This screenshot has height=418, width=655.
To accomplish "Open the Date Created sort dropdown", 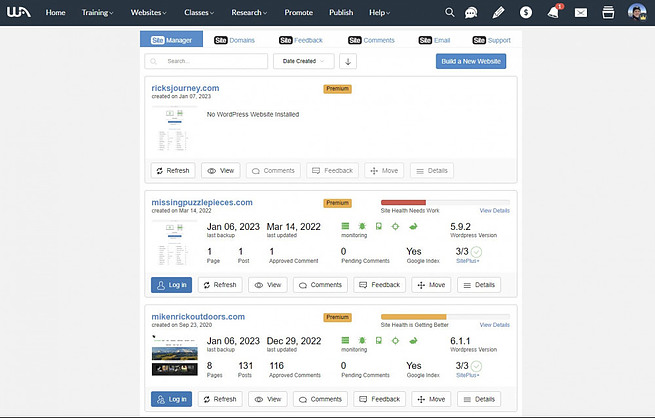I will pos(304,61).
